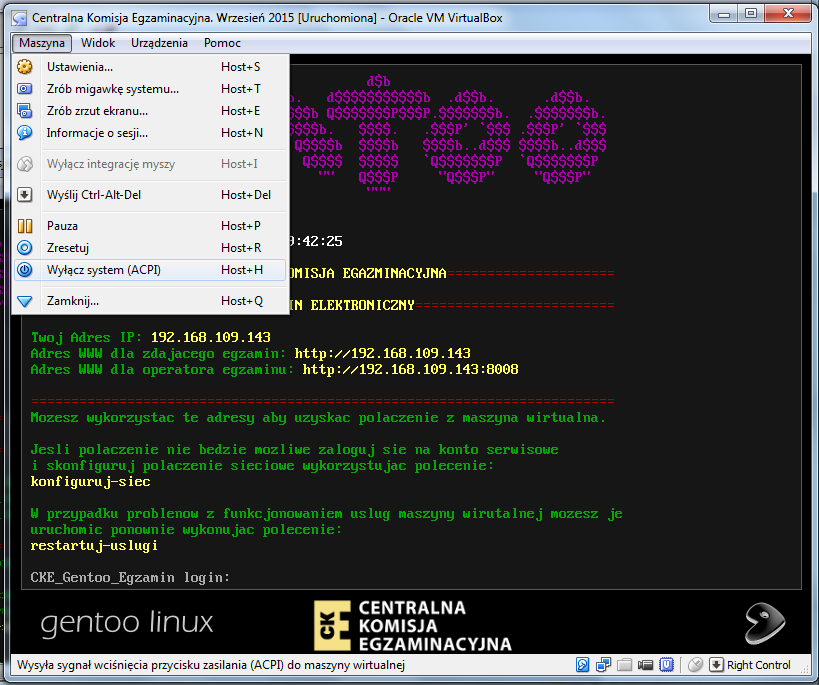The width and height of the screenshot is (819, 685).
Task: Open the Widok menu
Action: point(98,43)
